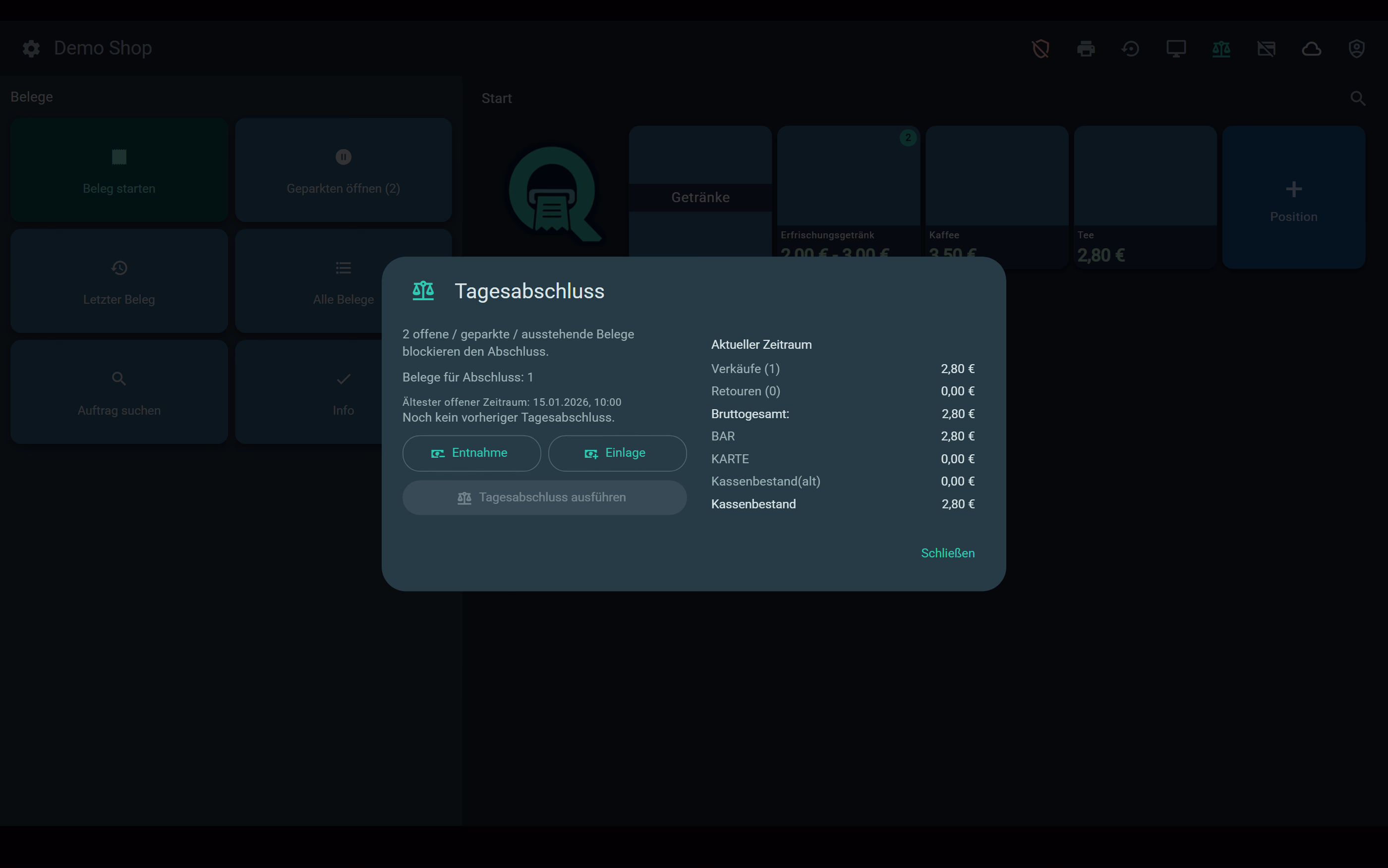Image resolution: width=1388 pixels, height=868 pixels.
Task: Start a new receipt with Beleg starten
Action: [x=119, y=170]
